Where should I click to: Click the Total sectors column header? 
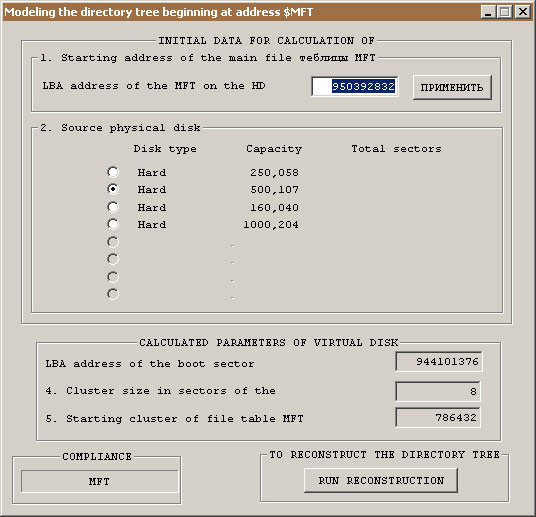397,149
